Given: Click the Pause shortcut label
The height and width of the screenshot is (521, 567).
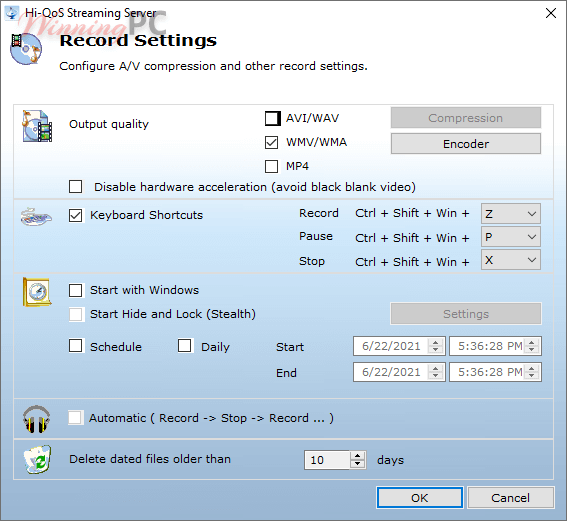Looking at the screenshot, I should point(316,236).
